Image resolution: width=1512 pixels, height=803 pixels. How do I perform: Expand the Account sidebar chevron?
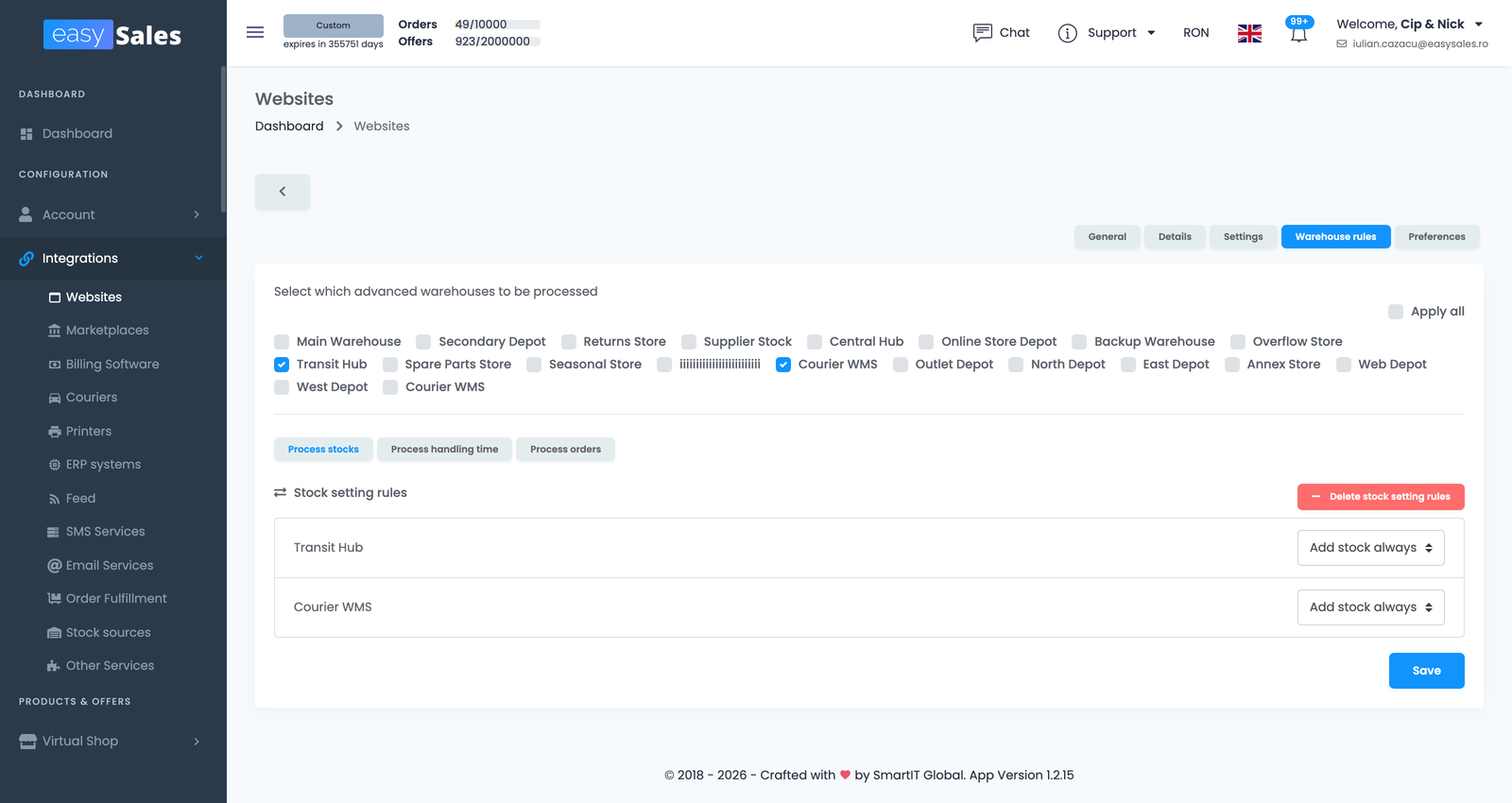point(197,214)
